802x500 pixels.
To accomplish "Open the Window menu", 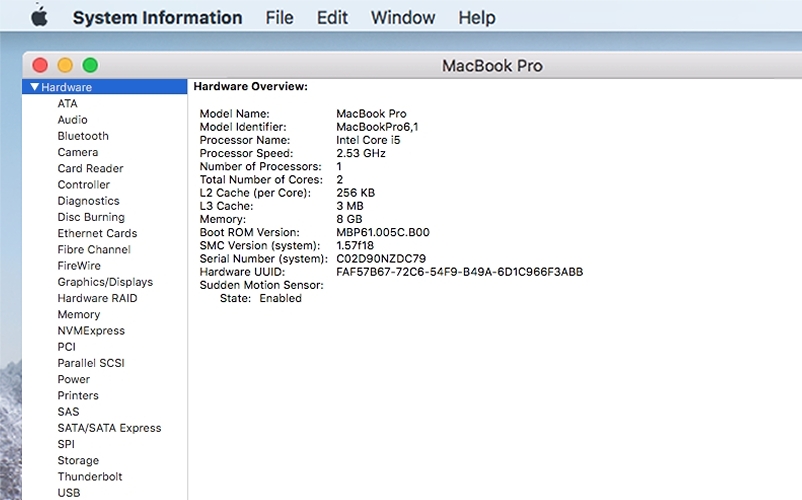I will pyautogui.click(x=403, y=17).
